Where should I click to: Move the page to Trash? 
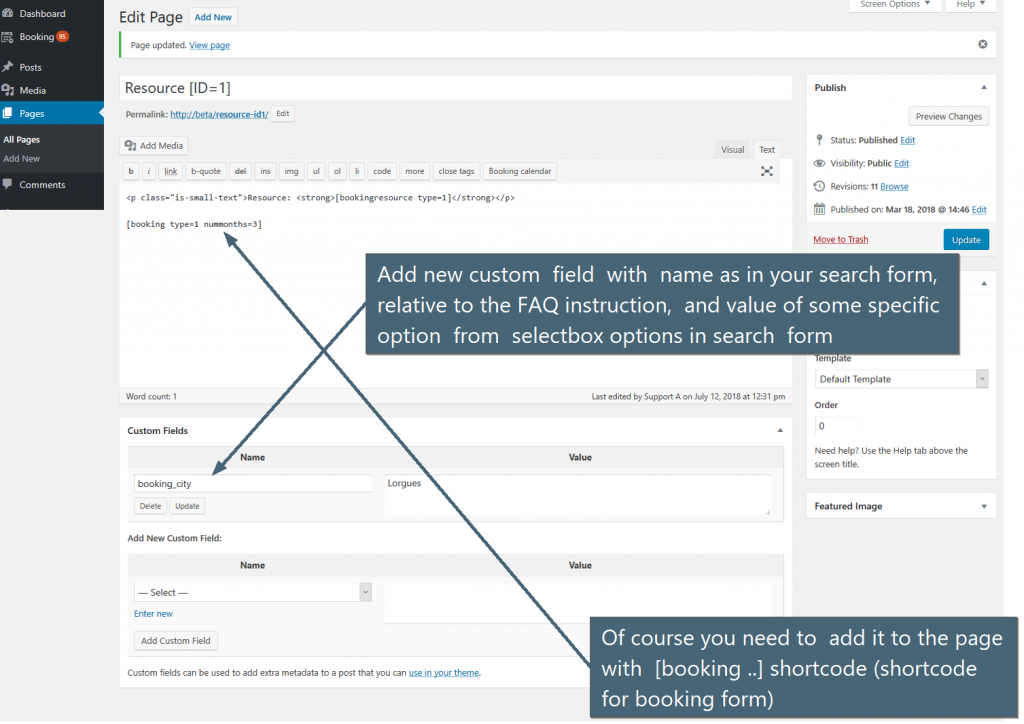840,239
